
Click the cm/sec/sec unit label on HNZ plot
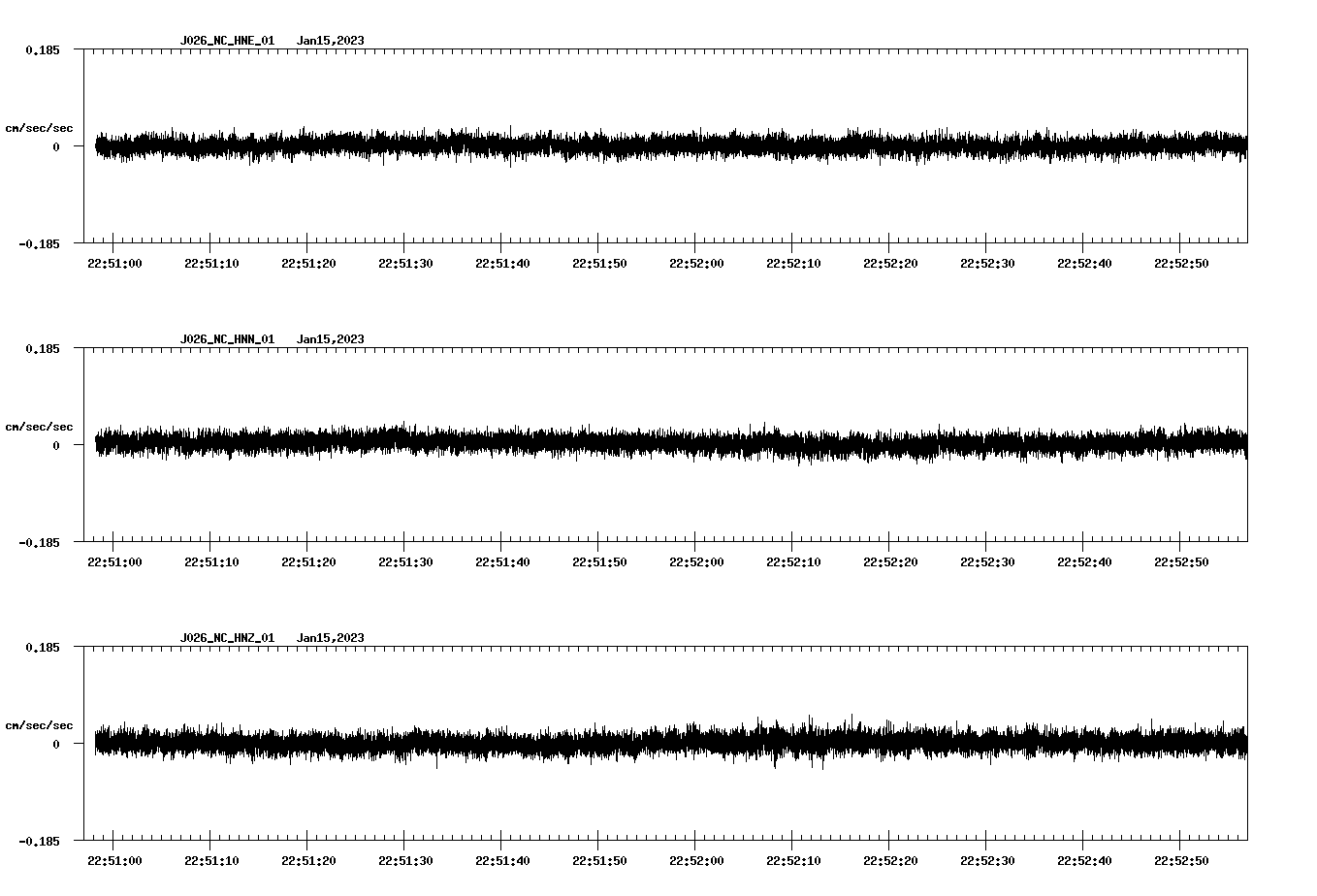click(40, 725)
